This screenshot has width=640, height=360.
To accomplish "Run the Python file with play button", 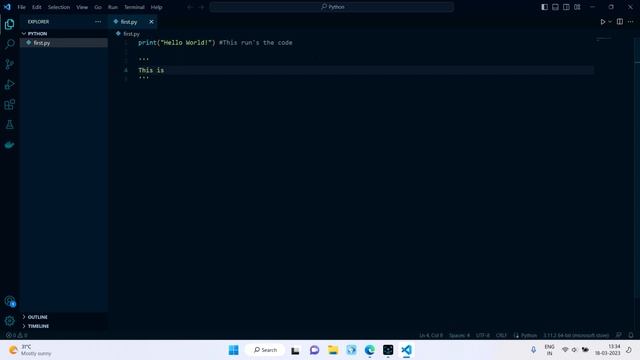I will point(602,22).
